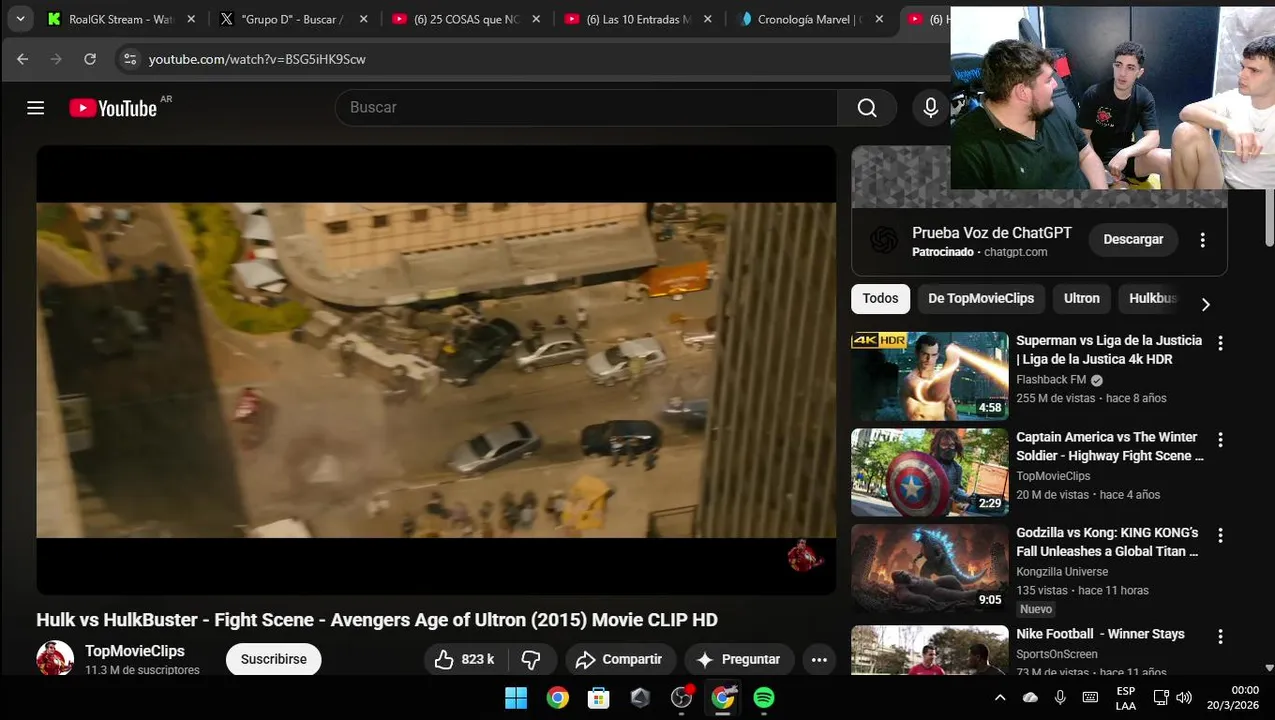Open Godzilla vs Kong video thumbnail
The image size is (1275, 720).
[x=930, y=568]
